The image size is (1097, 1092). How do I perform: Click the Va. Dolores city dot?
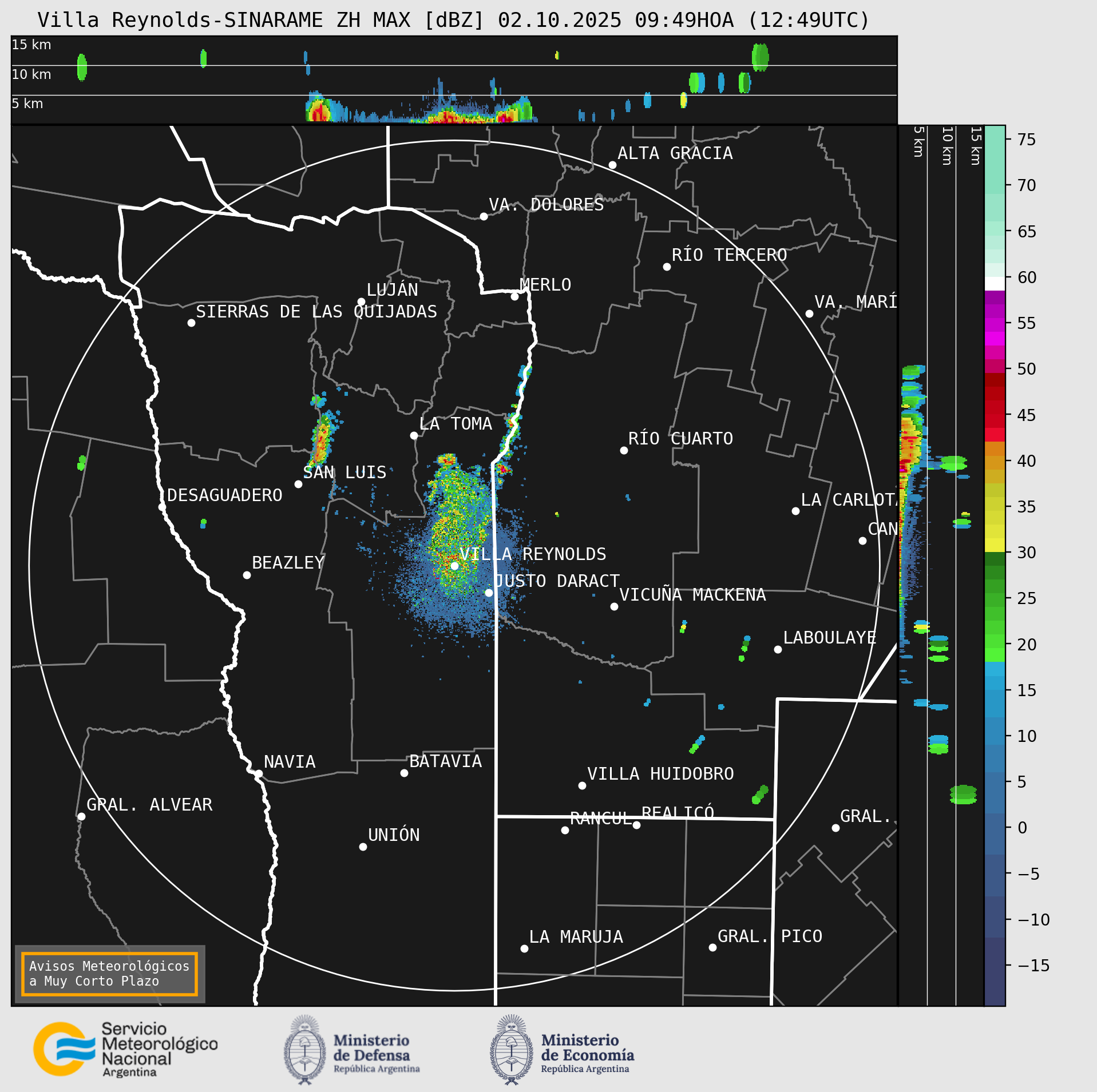coord(484,216)
